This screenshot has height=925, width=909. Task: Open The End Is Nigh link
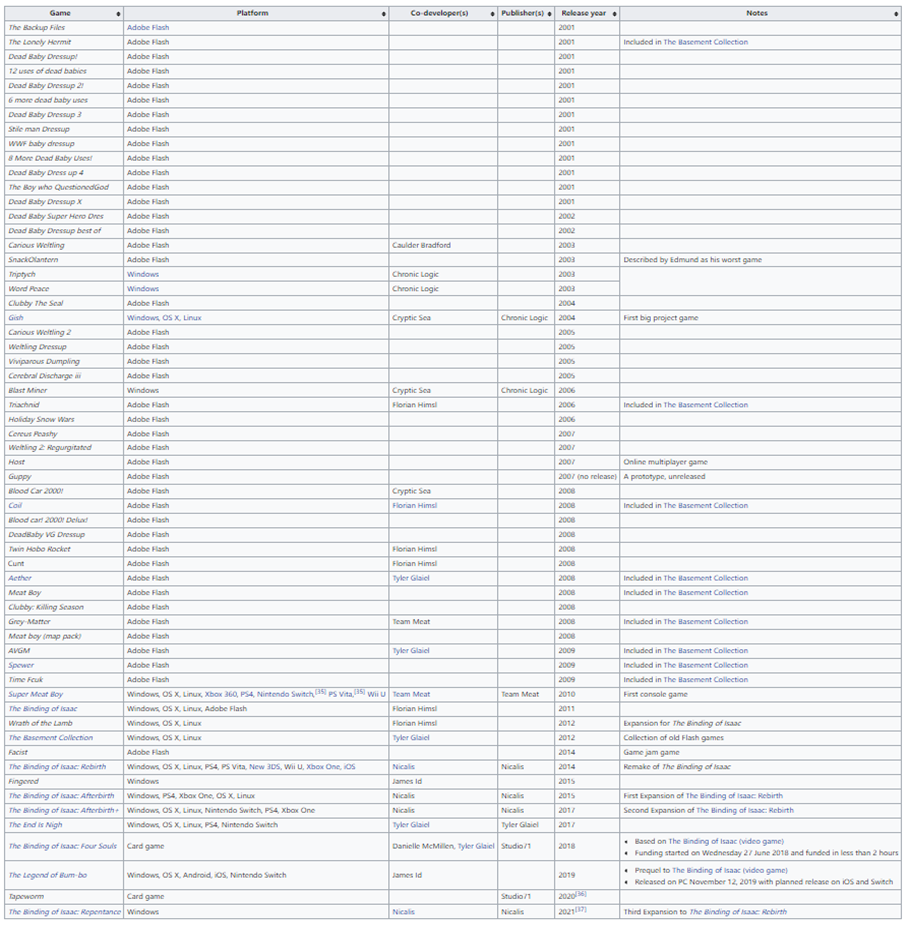pyautogui.click(x=35, y=825)
